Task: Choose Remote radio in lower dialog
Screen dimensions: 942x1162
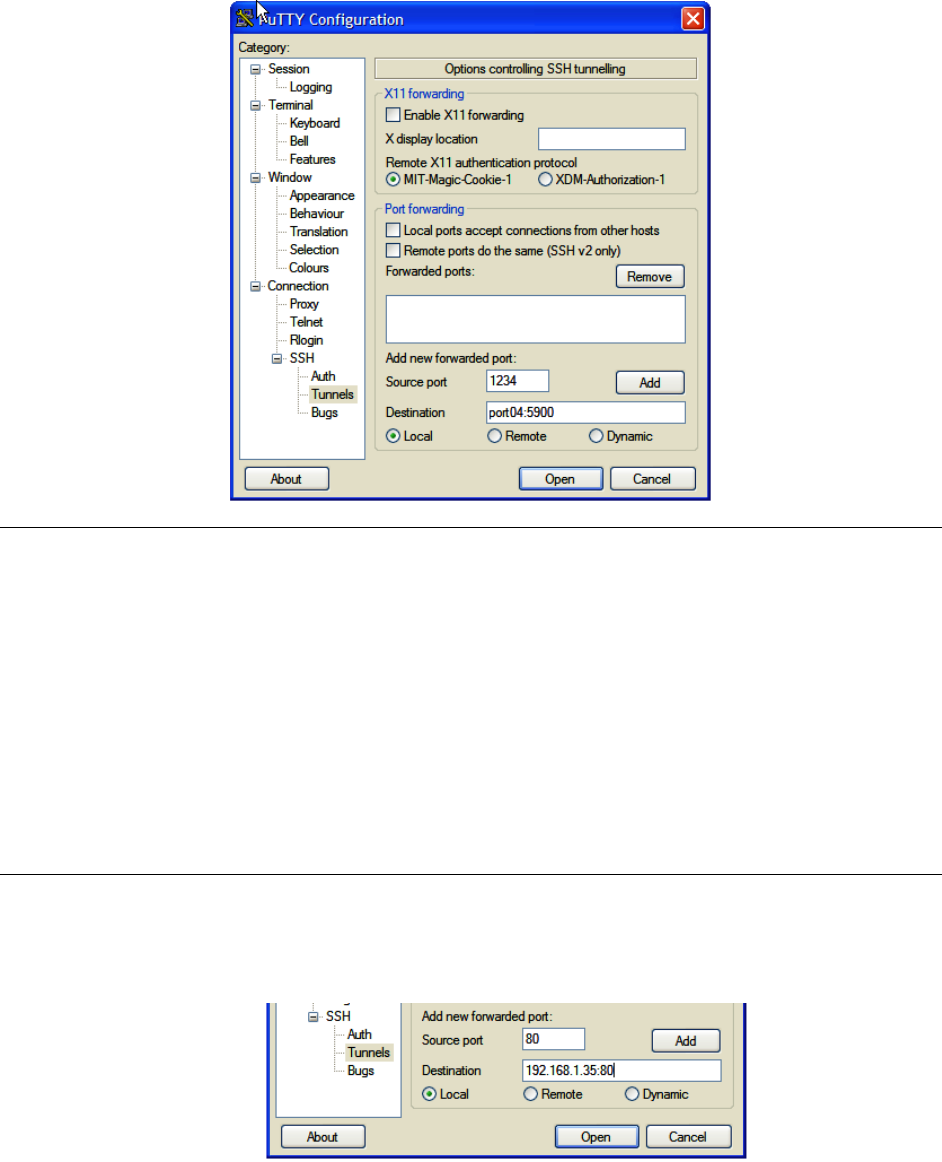Action: click(531, 1094)
